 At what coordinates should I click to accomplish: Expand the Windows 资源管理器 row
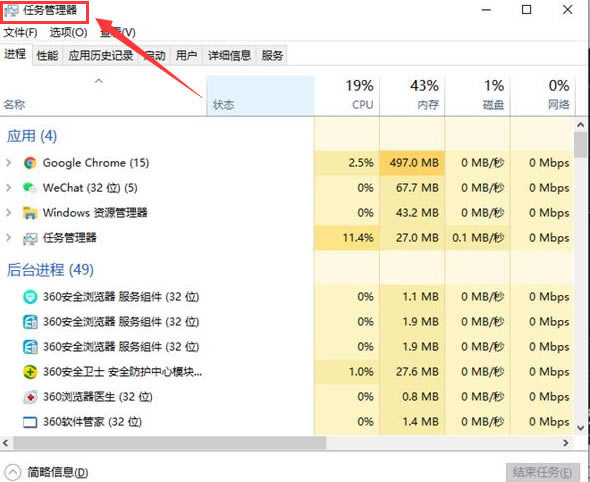click(8, 213)
